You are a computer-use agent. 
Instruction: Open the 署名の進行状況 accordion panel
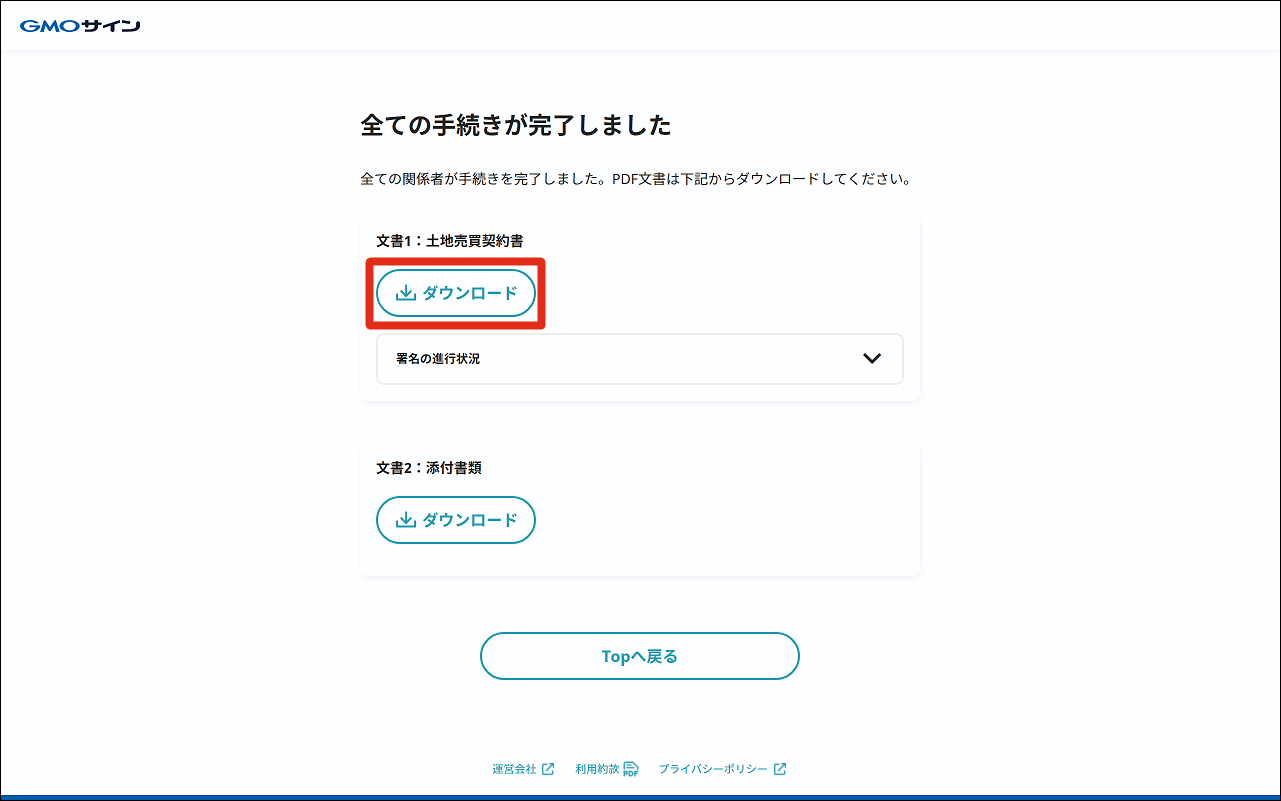(639, 359)
